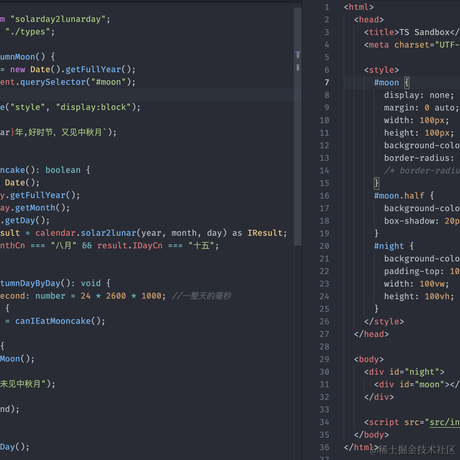Click the number 1000 in the expression
Screen dimensions: 460x460
pos(151,296)
